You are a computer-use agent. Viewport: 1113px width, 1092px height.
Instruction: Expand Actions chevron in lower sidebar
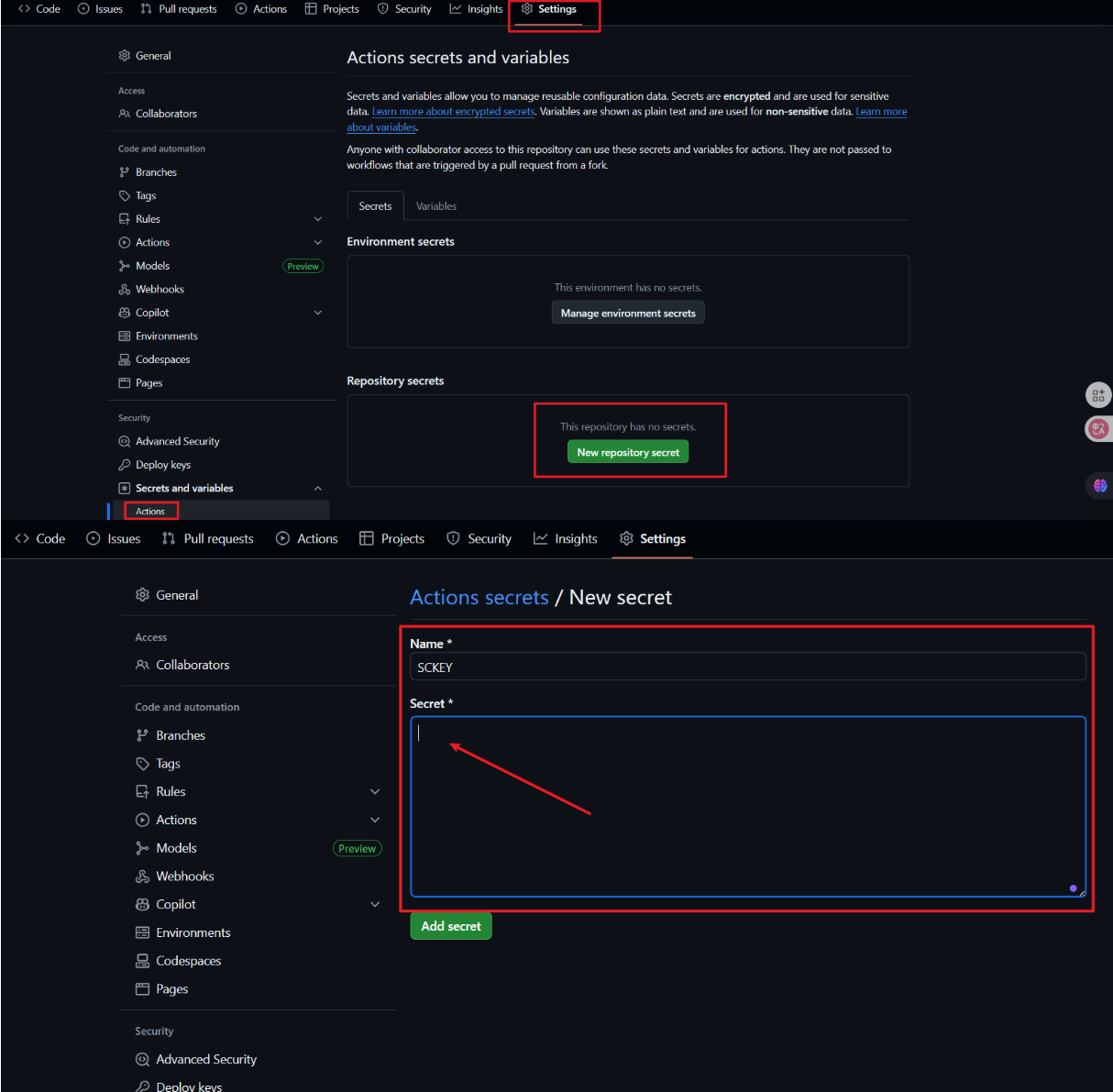[x=375, y=820]
